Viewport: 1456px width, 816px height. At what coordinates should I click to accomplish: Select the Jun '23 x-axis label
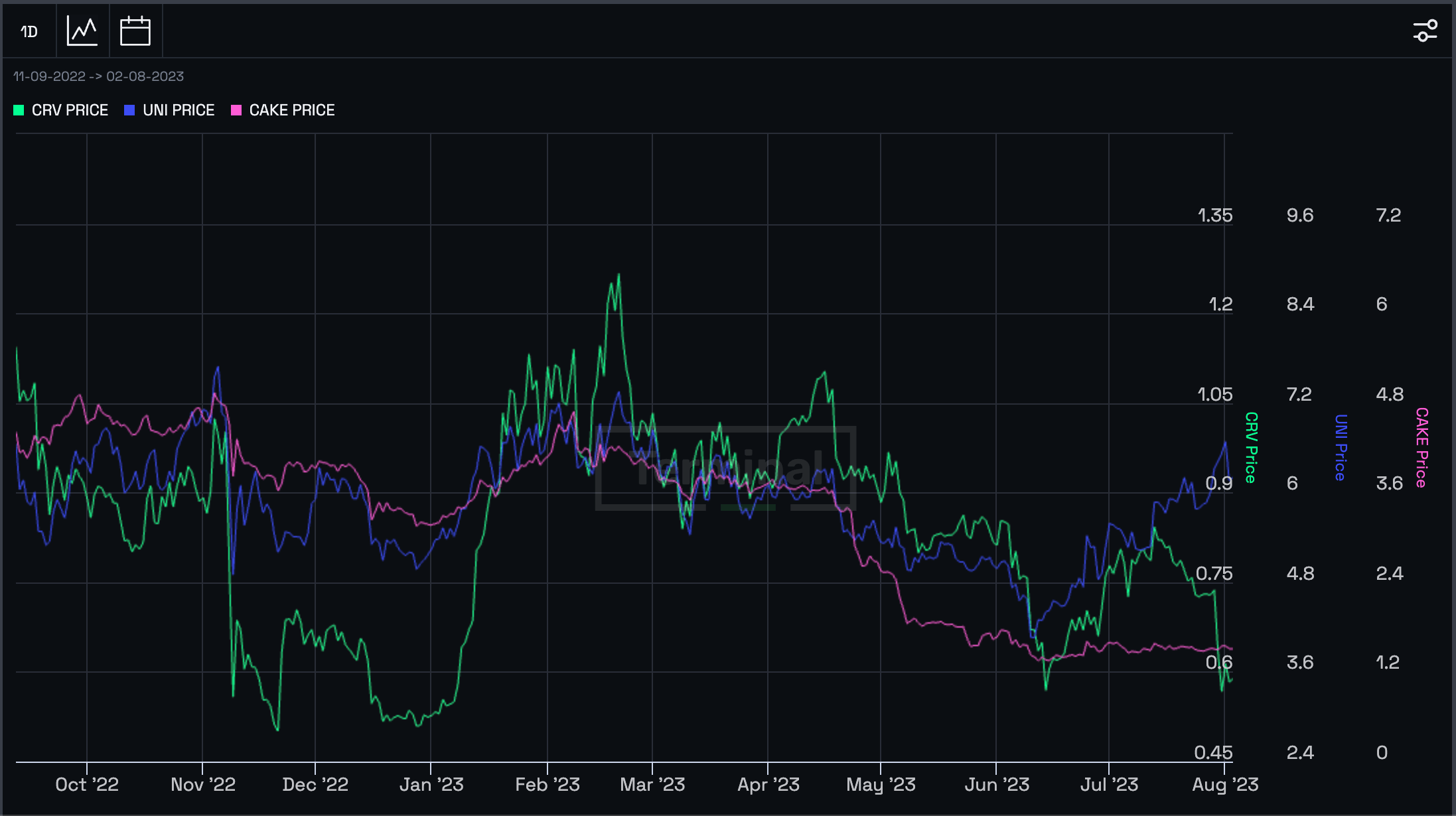pos(997,785)
